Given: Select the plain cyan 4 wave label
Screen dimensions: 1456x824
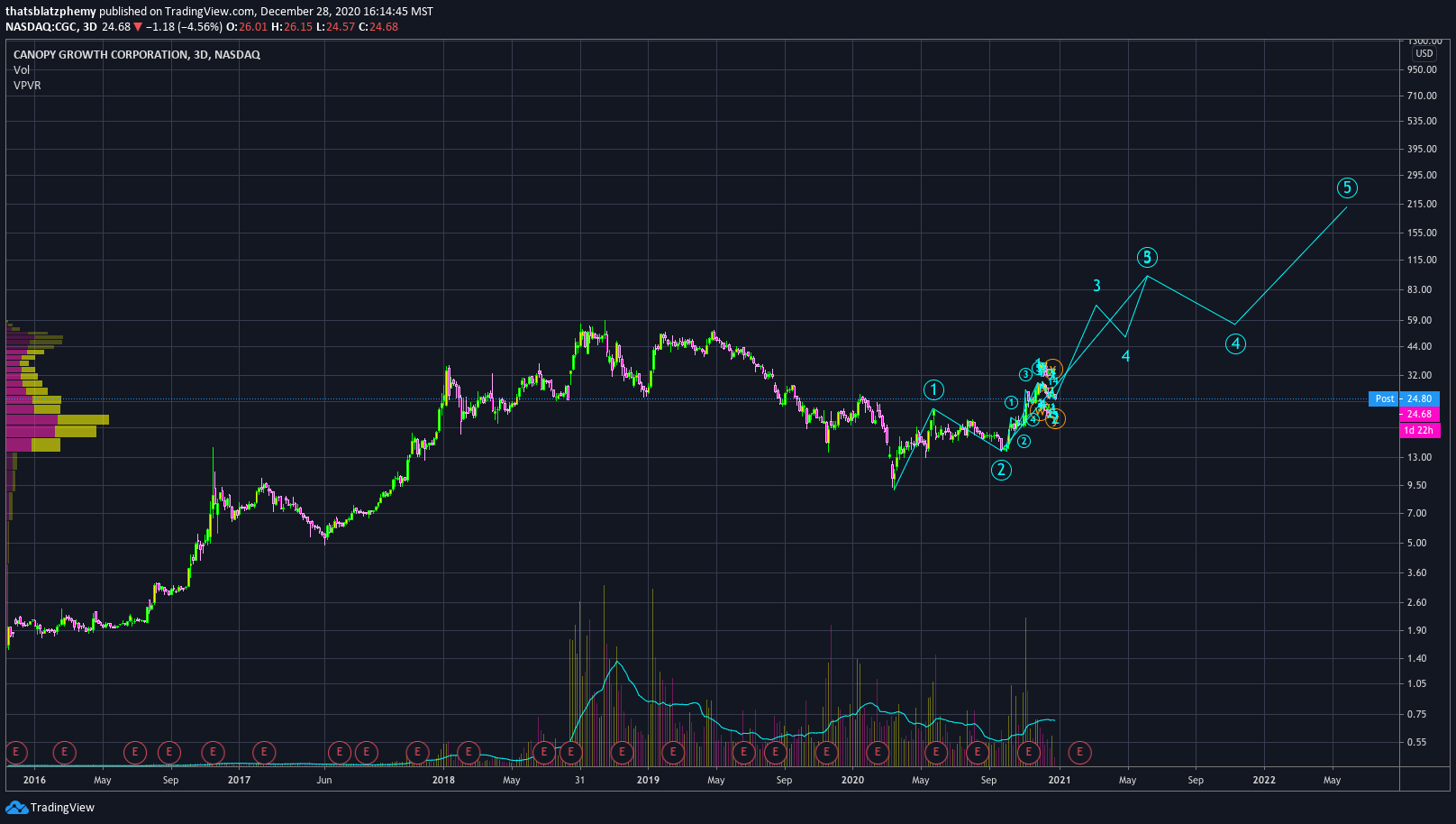Looking at the screenshot, I should coord(1125,356).
